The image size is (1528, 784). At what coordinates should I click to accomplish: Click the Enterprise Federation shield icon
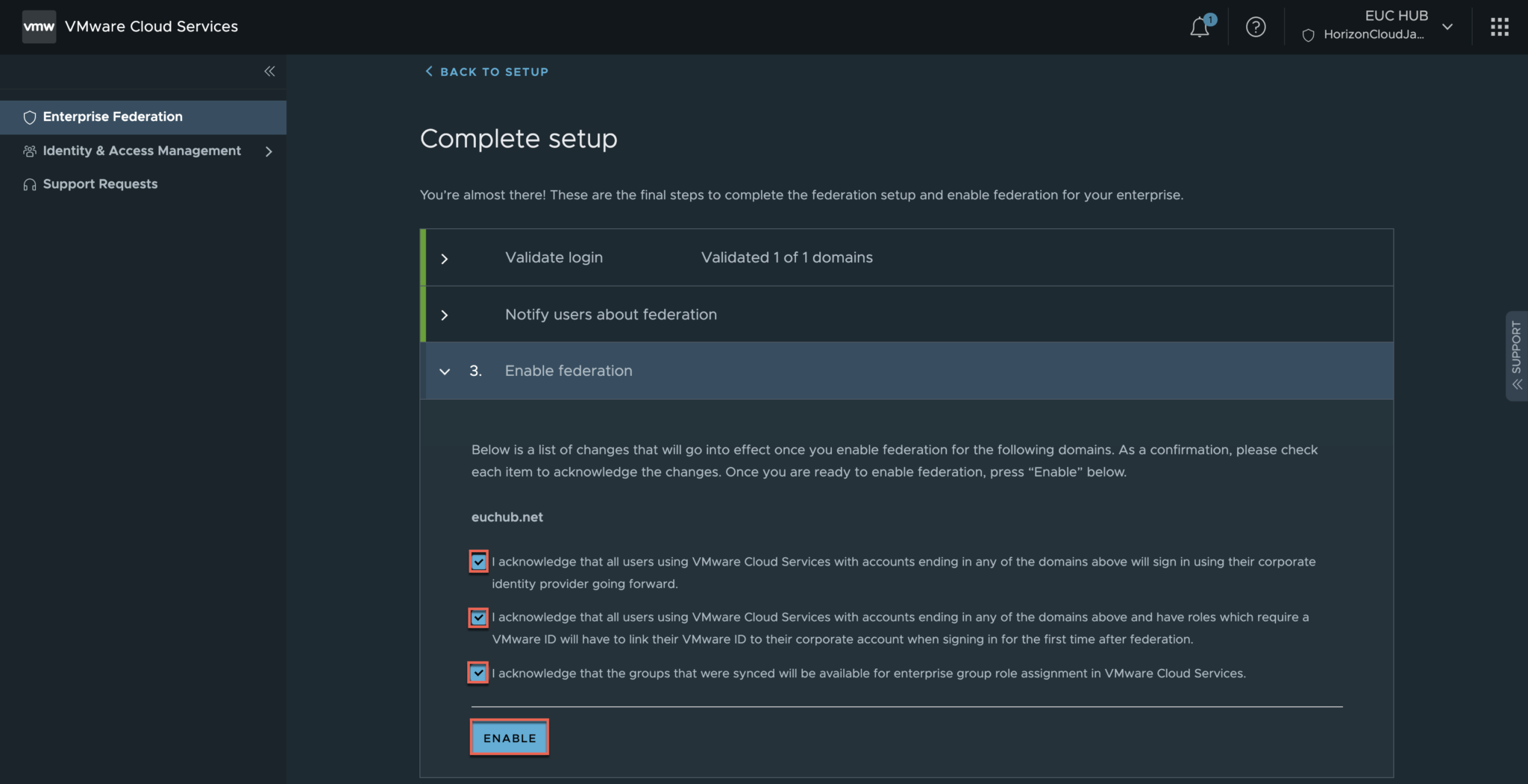coord(30,117)
